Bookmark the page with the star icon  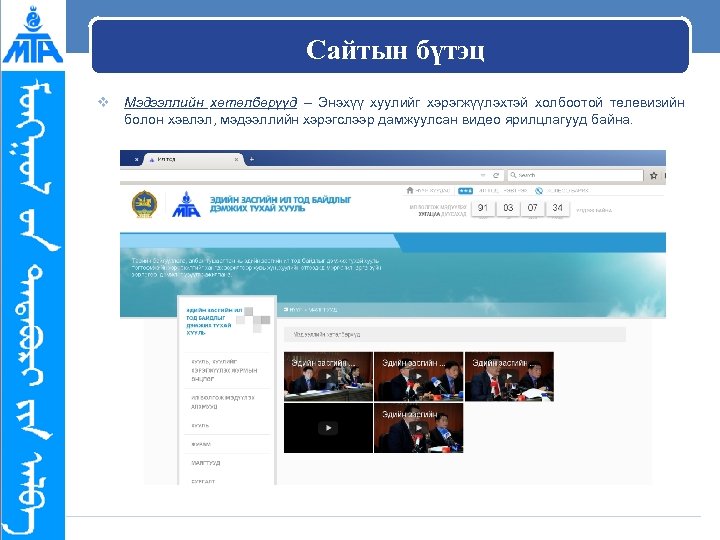pyautogui.click(x=653, y=175)
